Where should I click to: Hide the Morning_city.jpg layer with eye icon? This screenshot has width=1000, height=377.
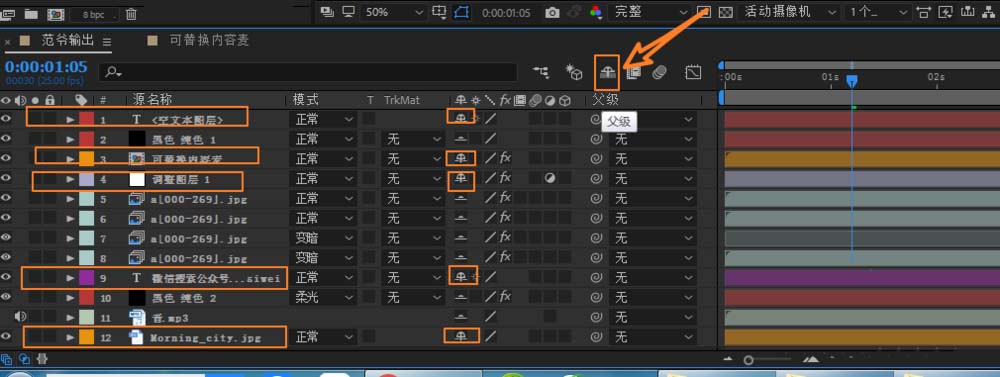(6, 336)
